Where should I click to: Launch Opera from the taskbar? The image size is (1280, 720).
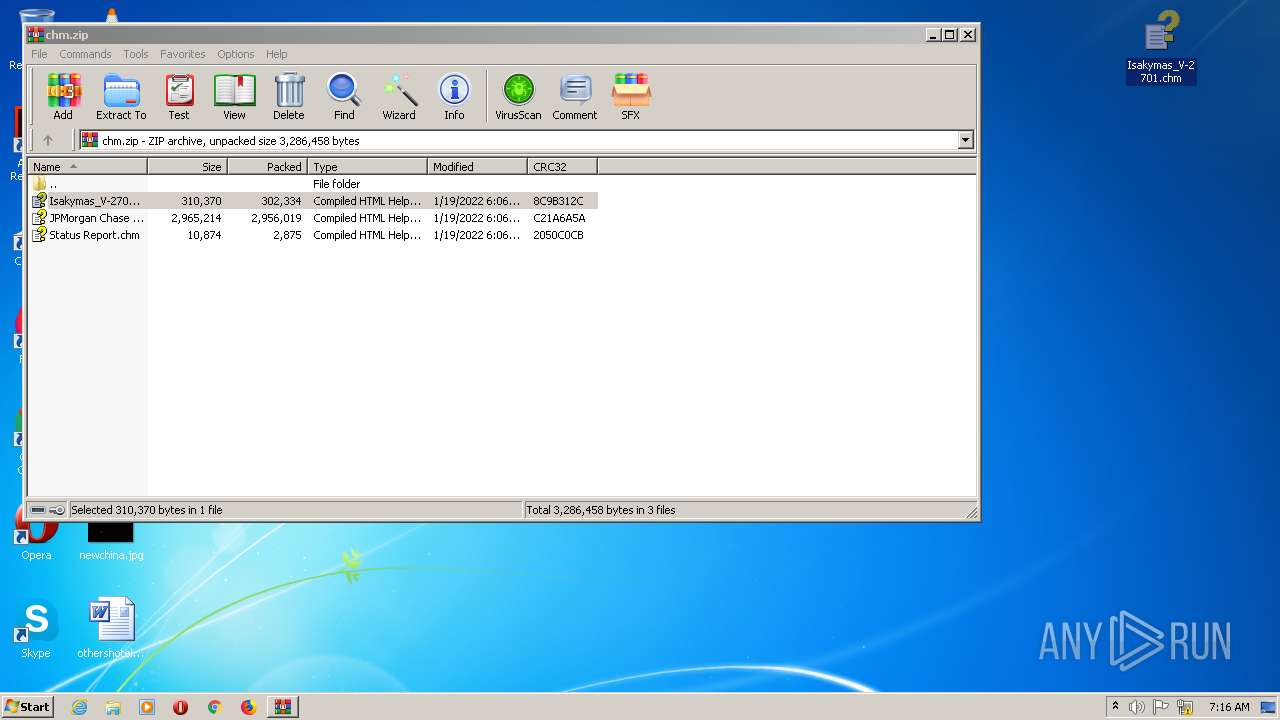tap(181, 707)
